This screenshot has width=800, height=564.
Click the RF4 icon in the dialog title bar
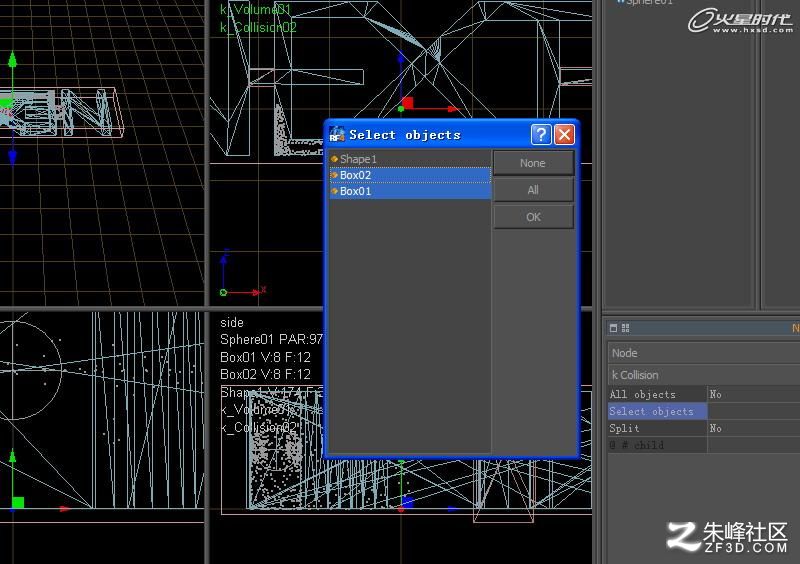click(337, 134)
